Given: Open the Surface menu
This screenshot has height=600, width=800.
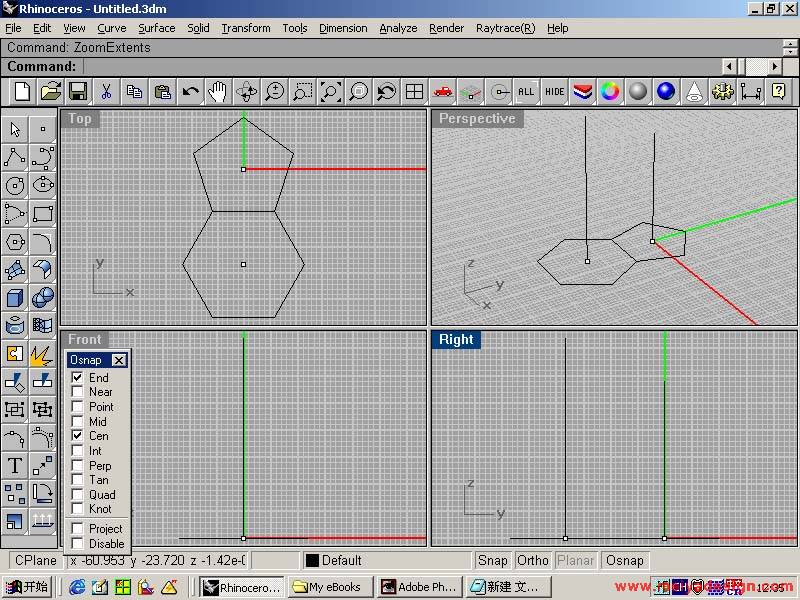Looking at the screenshot, I should [156, 28].
